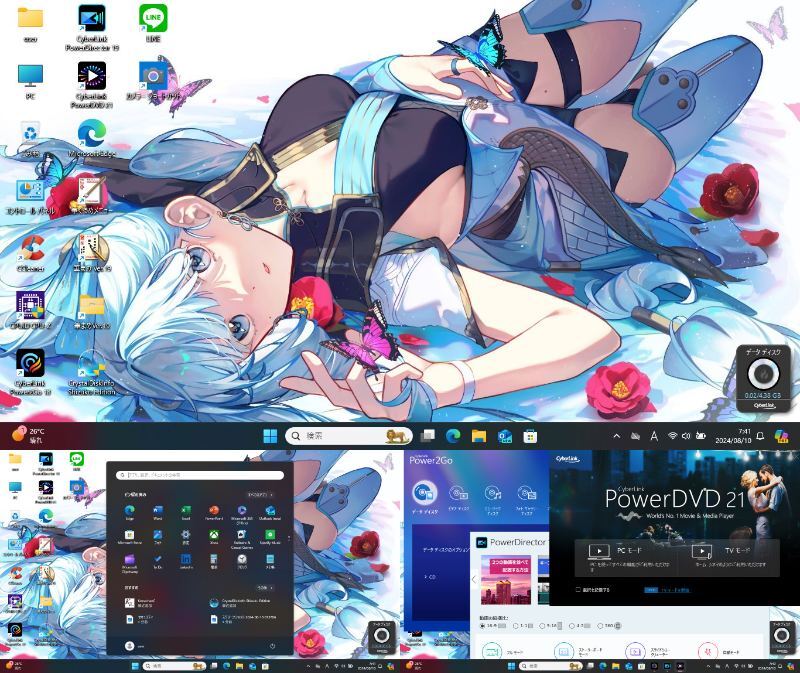Expand the More button beside Recommended in Start
Image resolution: width=800 pixels, height=673 pixels.
point(264,588)
